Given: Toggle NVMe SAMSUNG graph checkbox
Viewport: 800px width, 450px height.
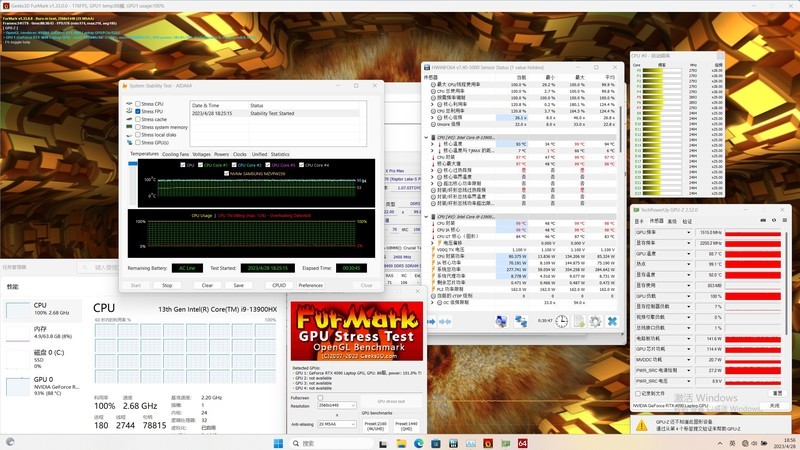Looking at the screenshot, I should tap(227, 173).
